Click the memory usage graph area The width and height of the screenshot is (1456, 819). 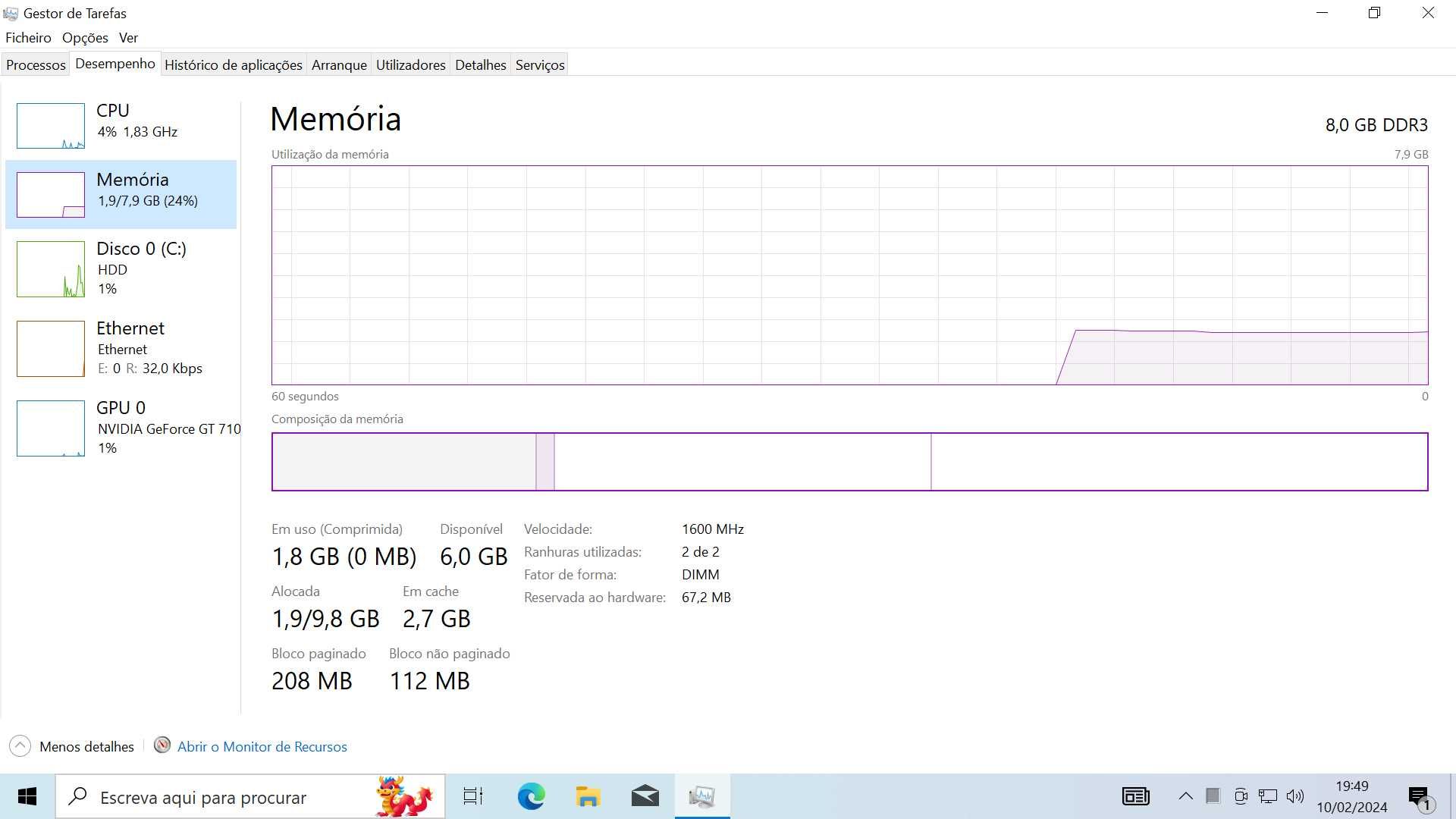pyautogui.click(x=849, y=275)
